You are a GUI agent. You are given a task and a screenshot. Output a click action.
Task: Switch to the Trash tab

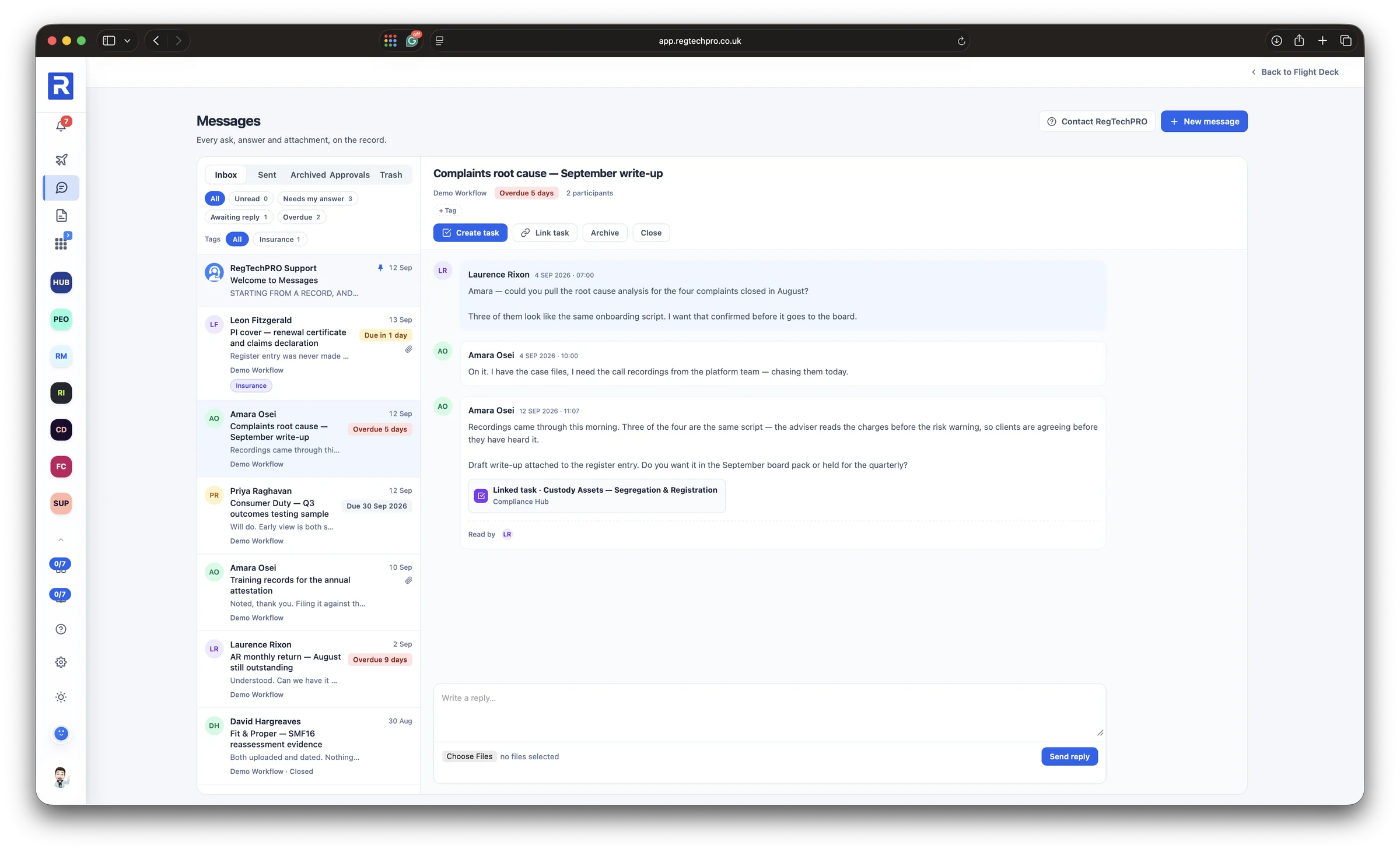[391, 175]
